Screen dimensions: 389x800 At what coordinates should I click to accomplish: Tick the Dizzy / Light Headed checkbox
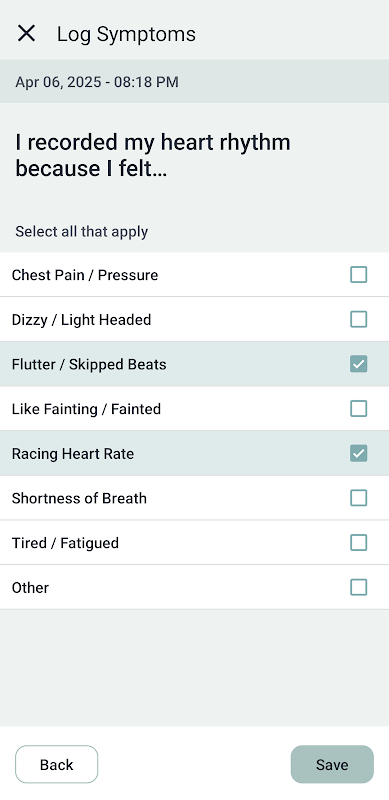tap(358, 319)
